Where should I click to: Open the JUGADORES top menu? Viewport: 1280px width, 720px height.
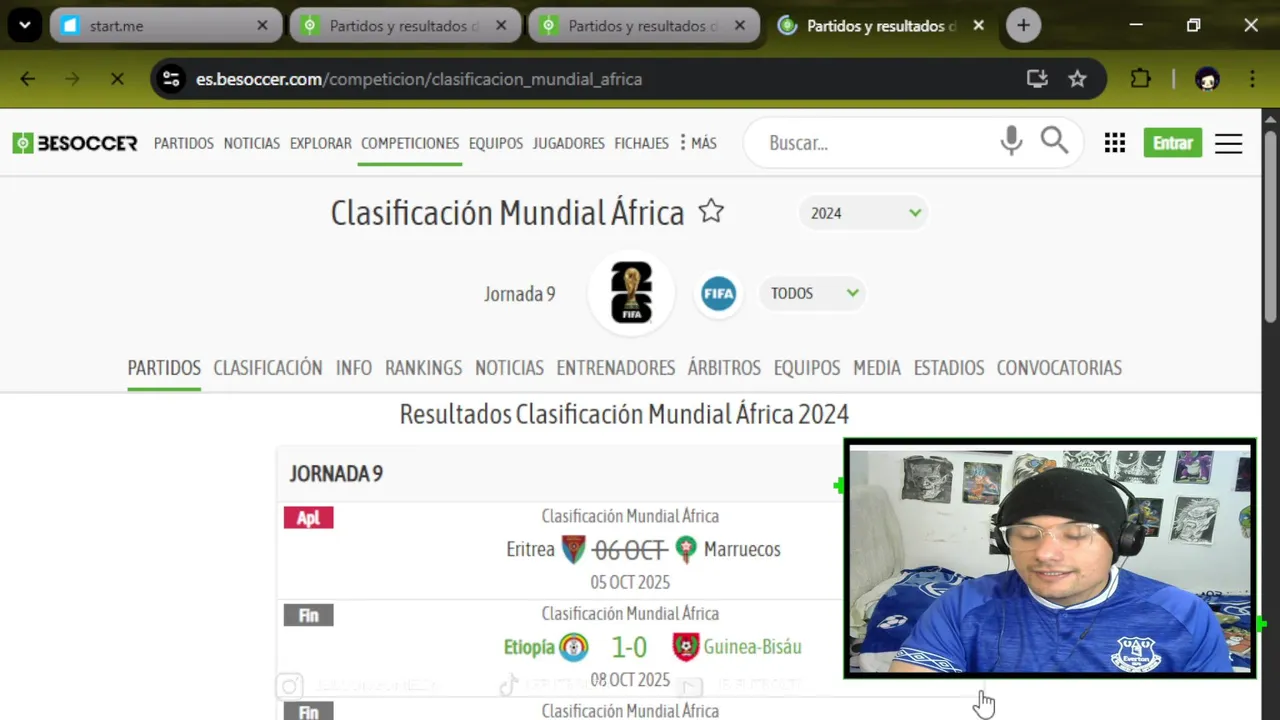point(568,143)
